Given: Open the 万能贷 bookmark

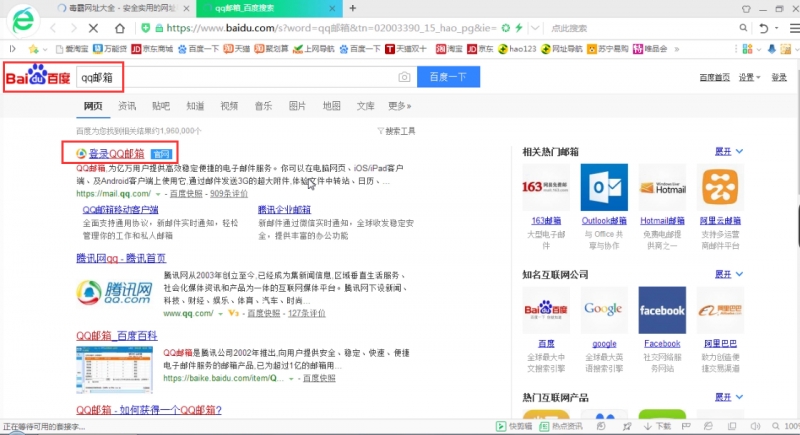Looking at the screenshot, I should [109, 49].
